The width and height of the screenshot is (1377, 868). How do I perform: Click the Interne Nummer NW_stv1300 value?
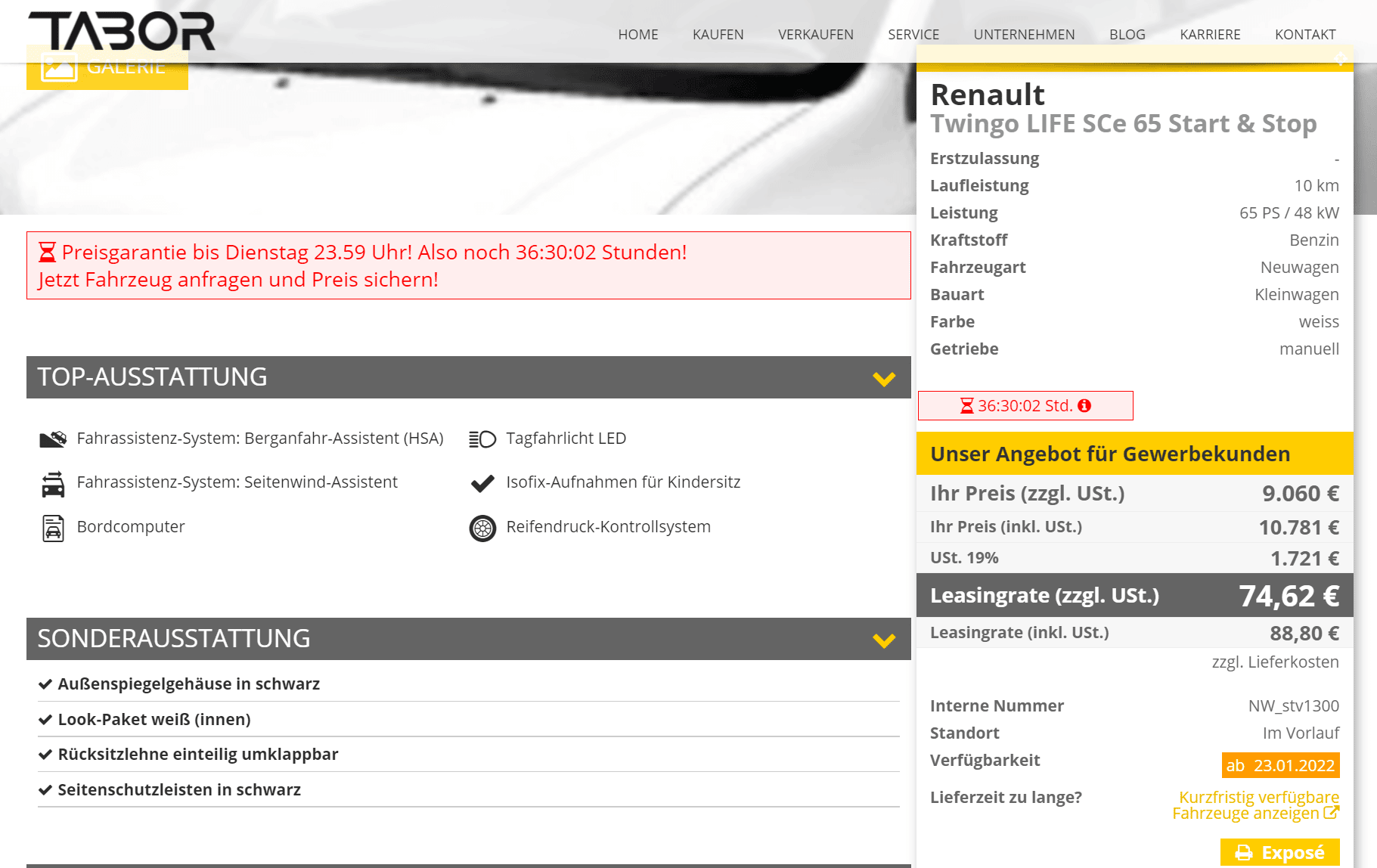1294,706
